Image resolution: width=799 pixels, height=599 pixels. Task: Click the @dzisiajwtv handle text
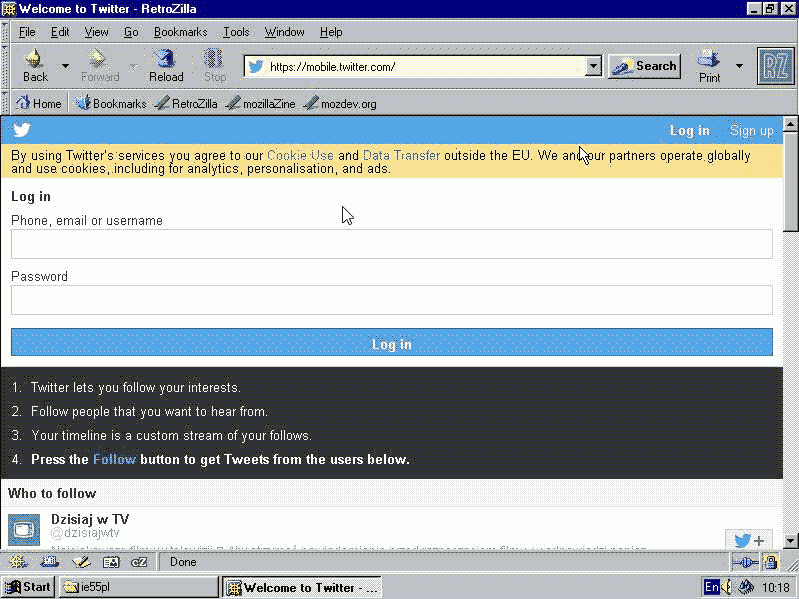click(85, 533)
